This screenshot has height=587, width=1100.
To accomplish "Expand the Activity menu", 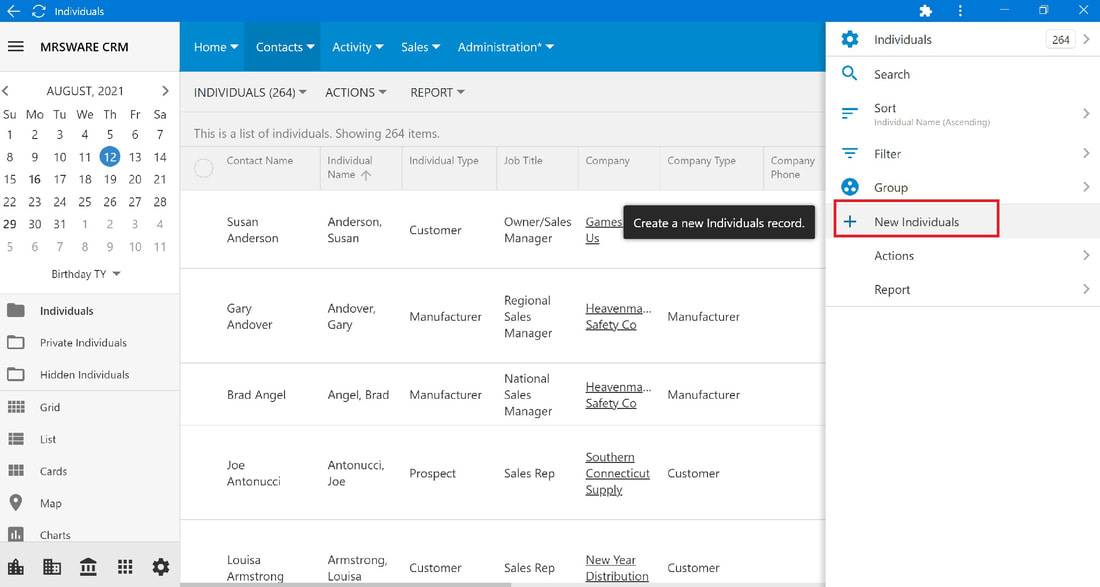I will (x=357, y=47).
